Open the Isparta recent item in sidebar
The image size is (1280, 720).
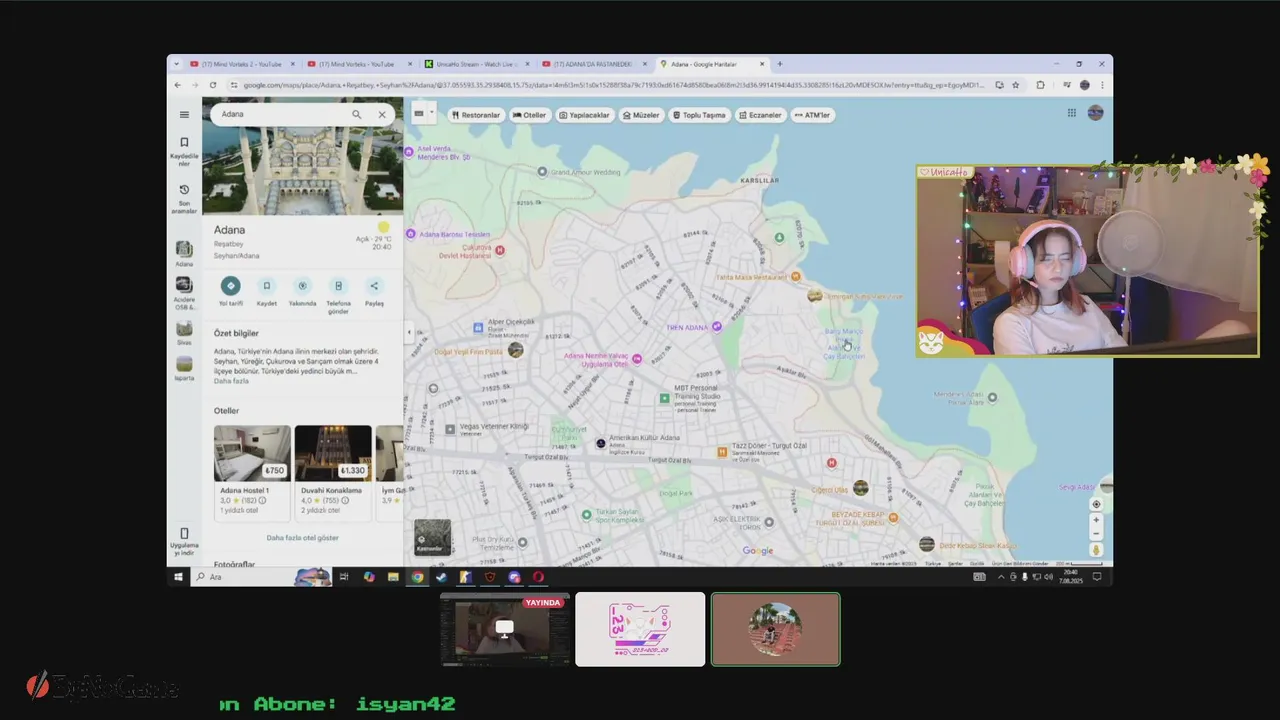click(184, 368)
